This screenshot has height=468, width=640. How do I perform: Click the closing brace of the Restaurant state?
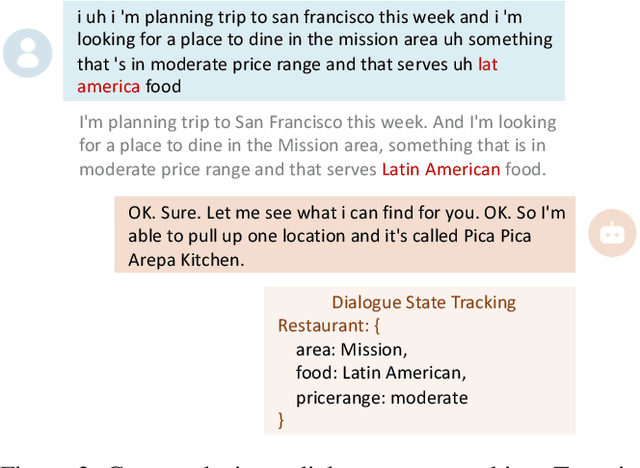[281, 421]
